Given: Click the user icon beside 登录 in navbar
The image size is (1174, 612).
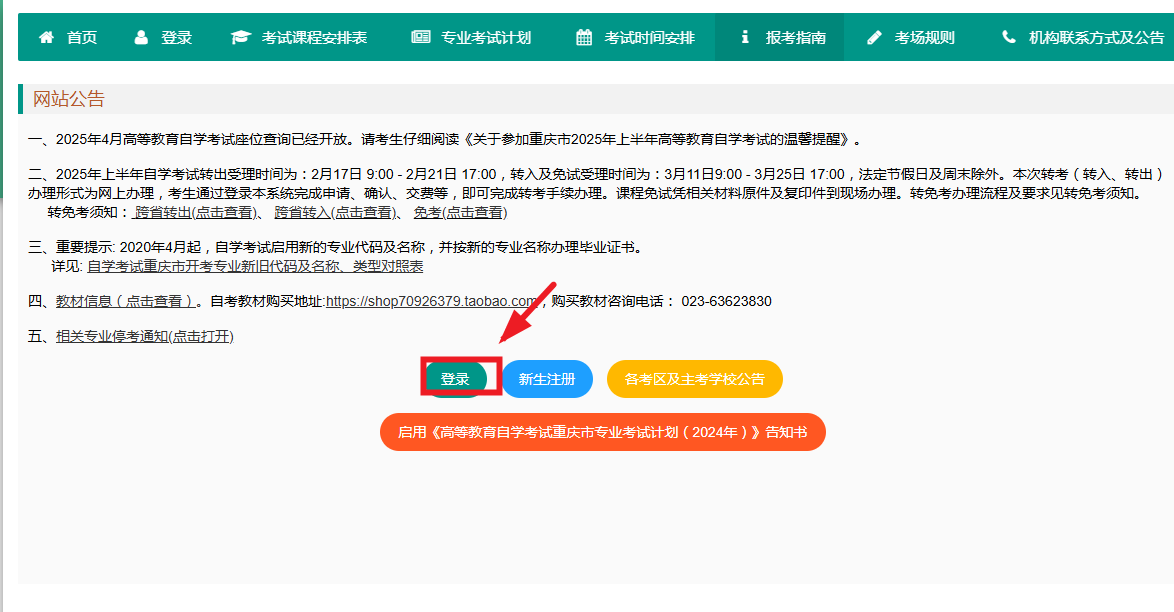Looking at the screenshot, I should coord(141,38).
